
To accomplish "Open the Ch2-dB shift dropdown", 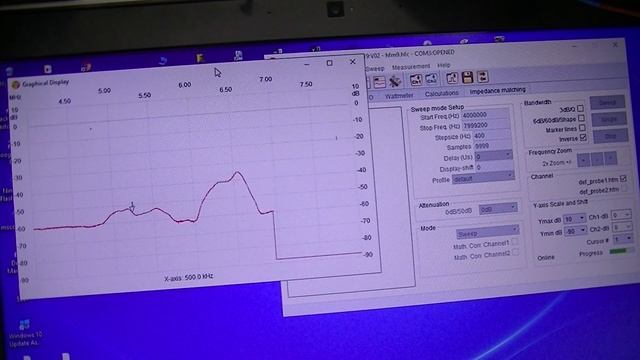I will (x=622, y=227).
